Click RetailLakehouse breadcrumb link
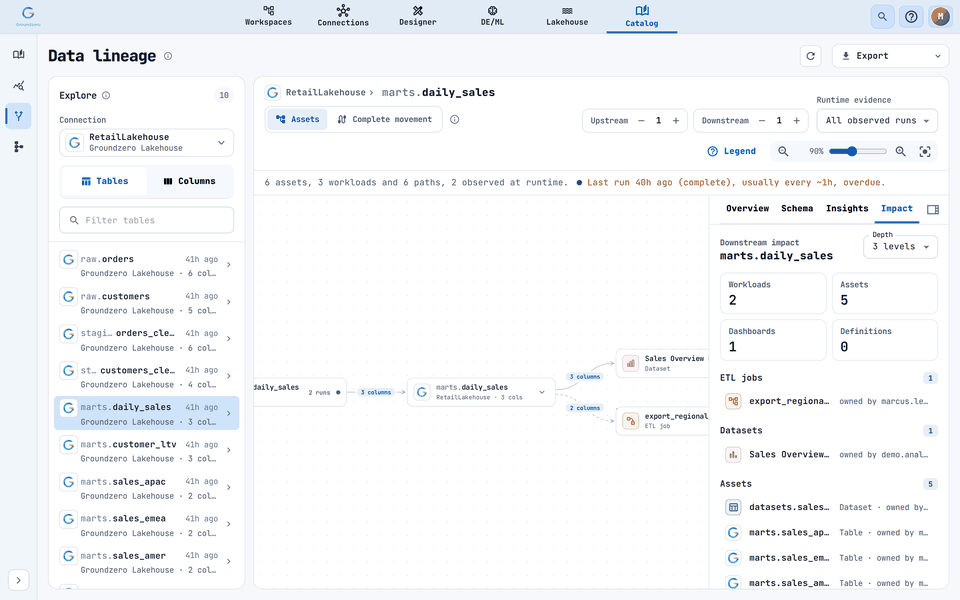Screen dimensions: 960x600 [325, 92]
